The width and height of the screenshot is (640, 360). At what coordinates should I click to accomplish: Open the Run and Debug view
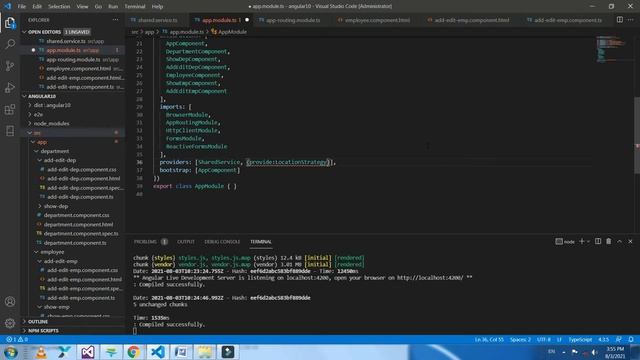tap(10, 87)
